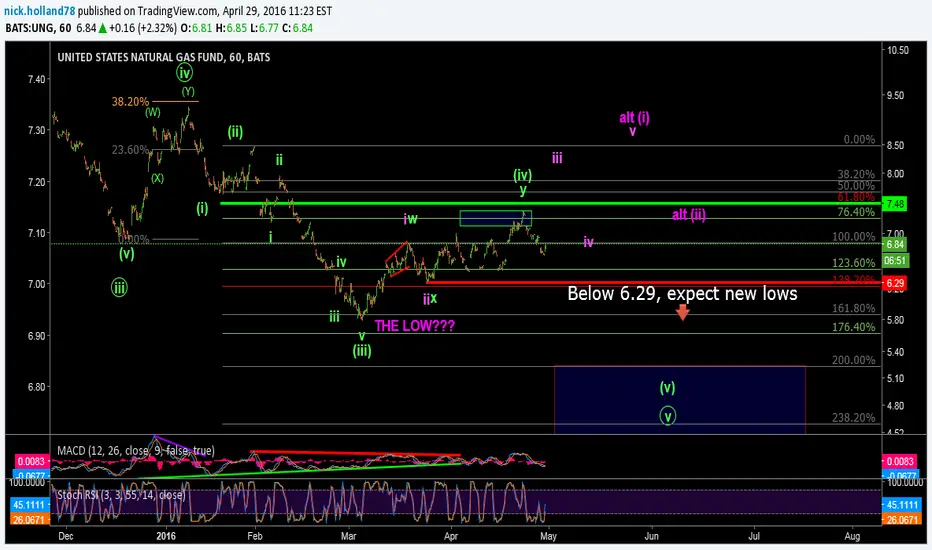Click red down arrow under 6.29 note
Screen dimensions: 932x550
[682, 313]
